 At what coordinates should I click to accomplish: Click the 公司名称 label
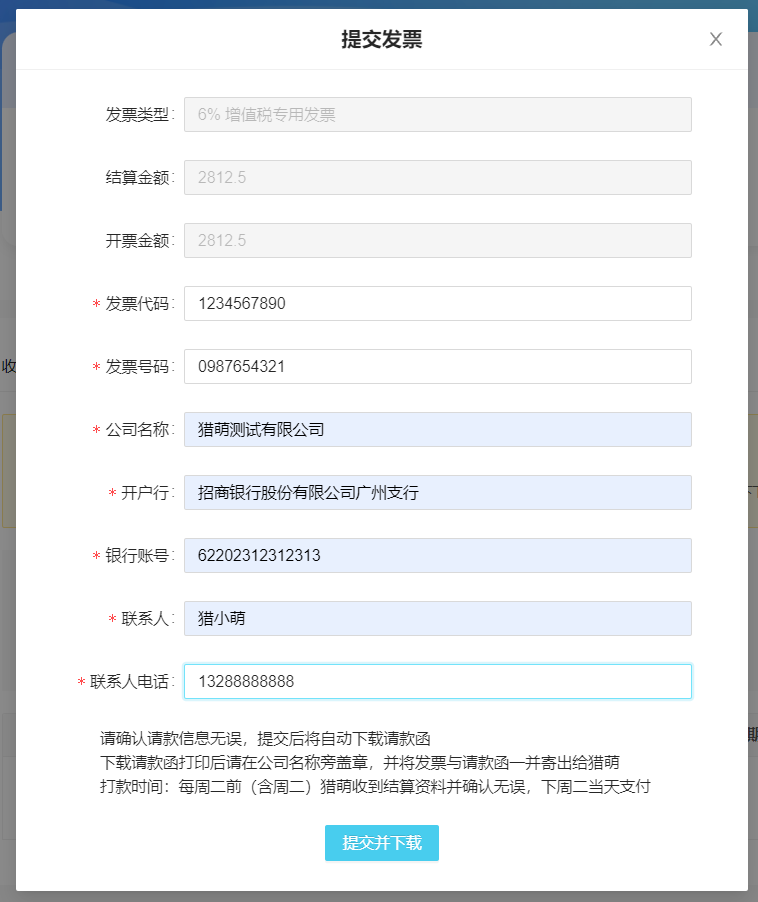[x=137, y=429]
